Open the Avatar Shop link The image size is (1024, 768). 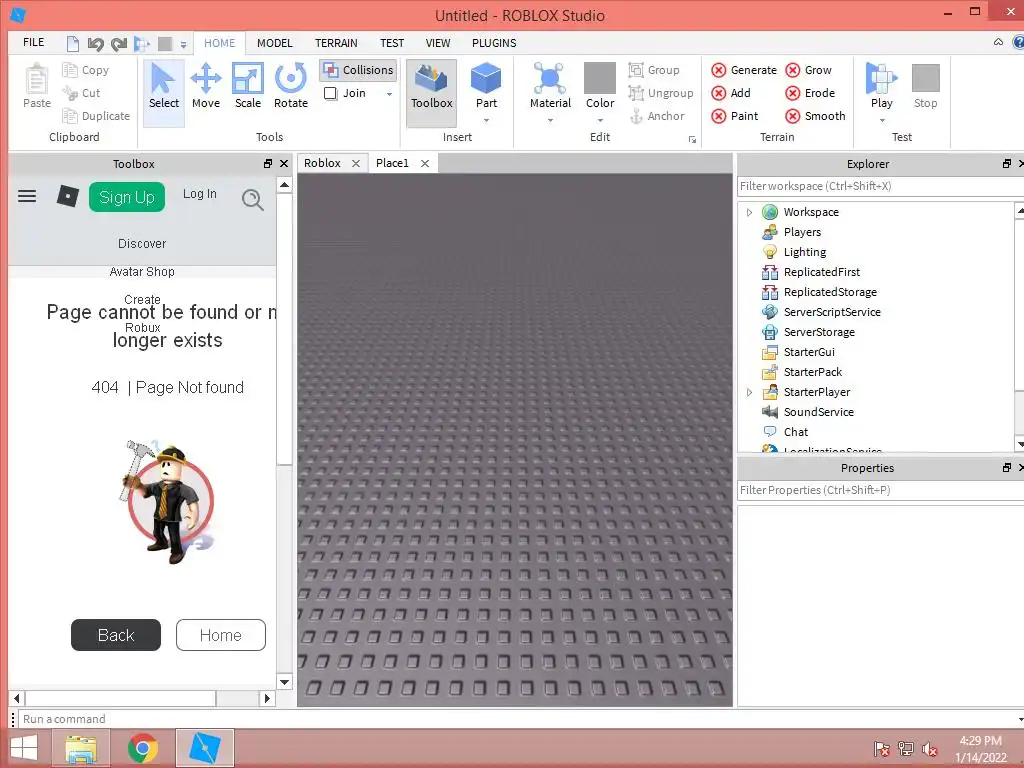click(142, 272)
